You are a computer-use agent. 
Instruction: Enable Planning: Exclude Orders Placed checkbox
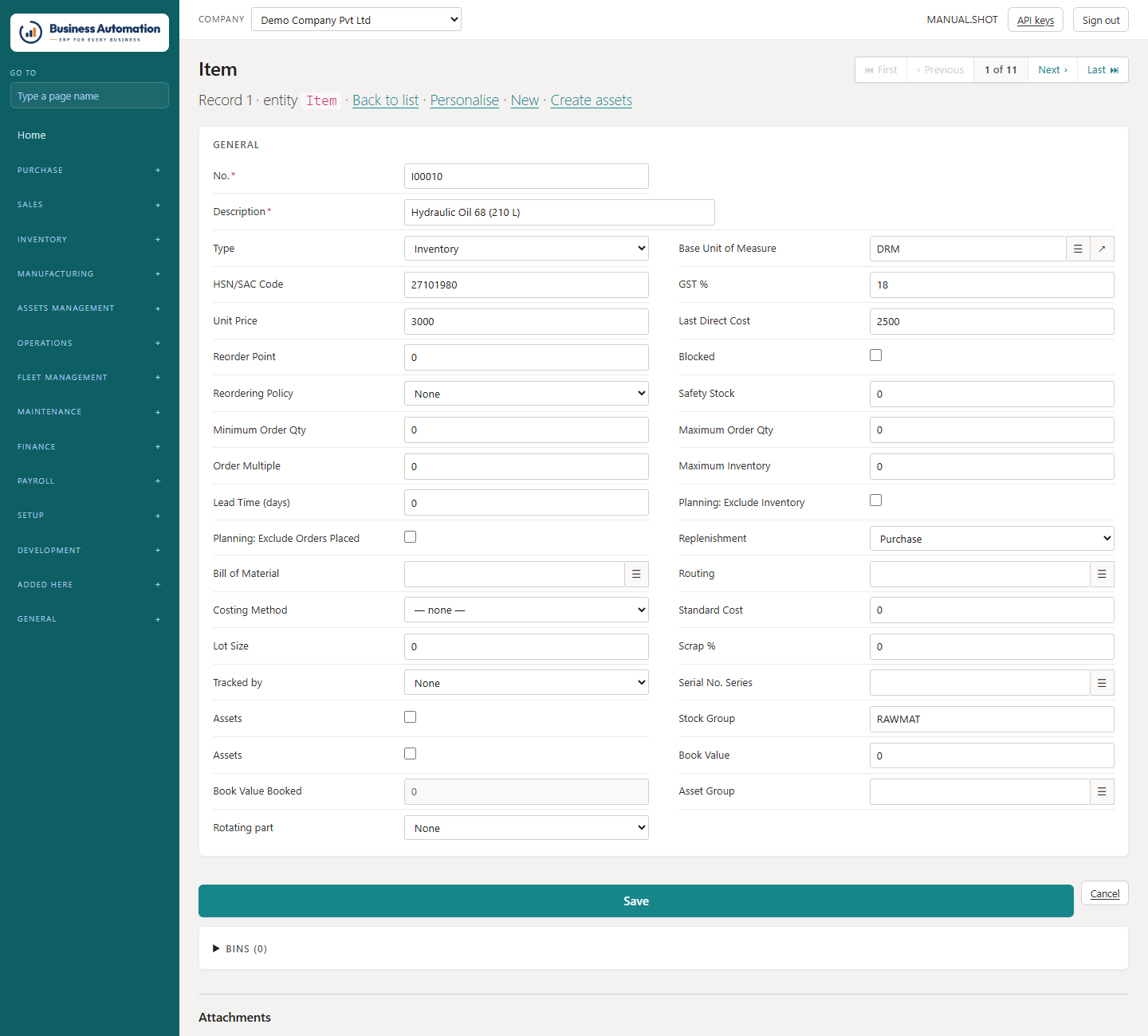coord(411,537)
